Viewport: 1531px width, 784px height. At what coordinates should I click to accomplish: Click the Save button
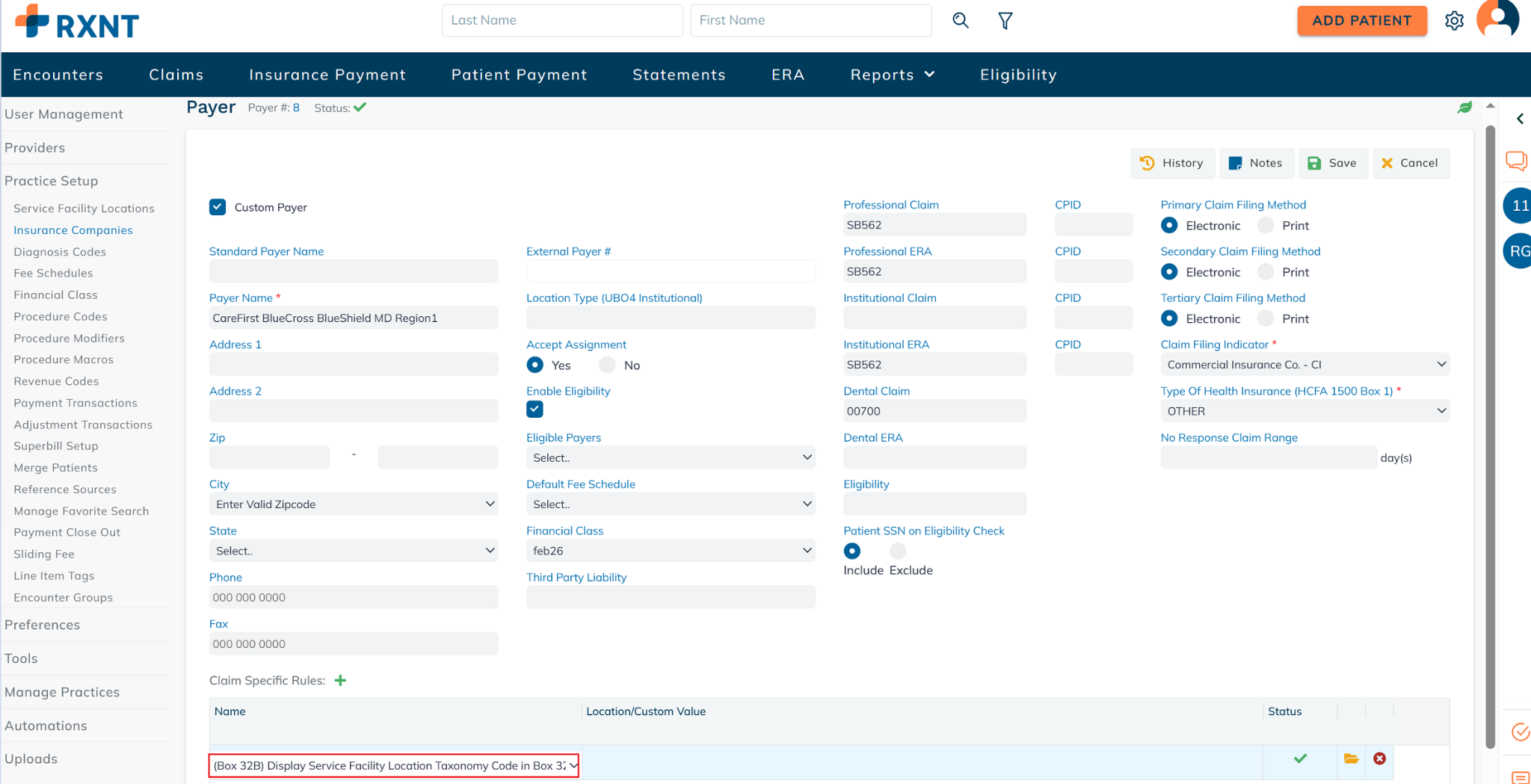tap(1332, 163)
